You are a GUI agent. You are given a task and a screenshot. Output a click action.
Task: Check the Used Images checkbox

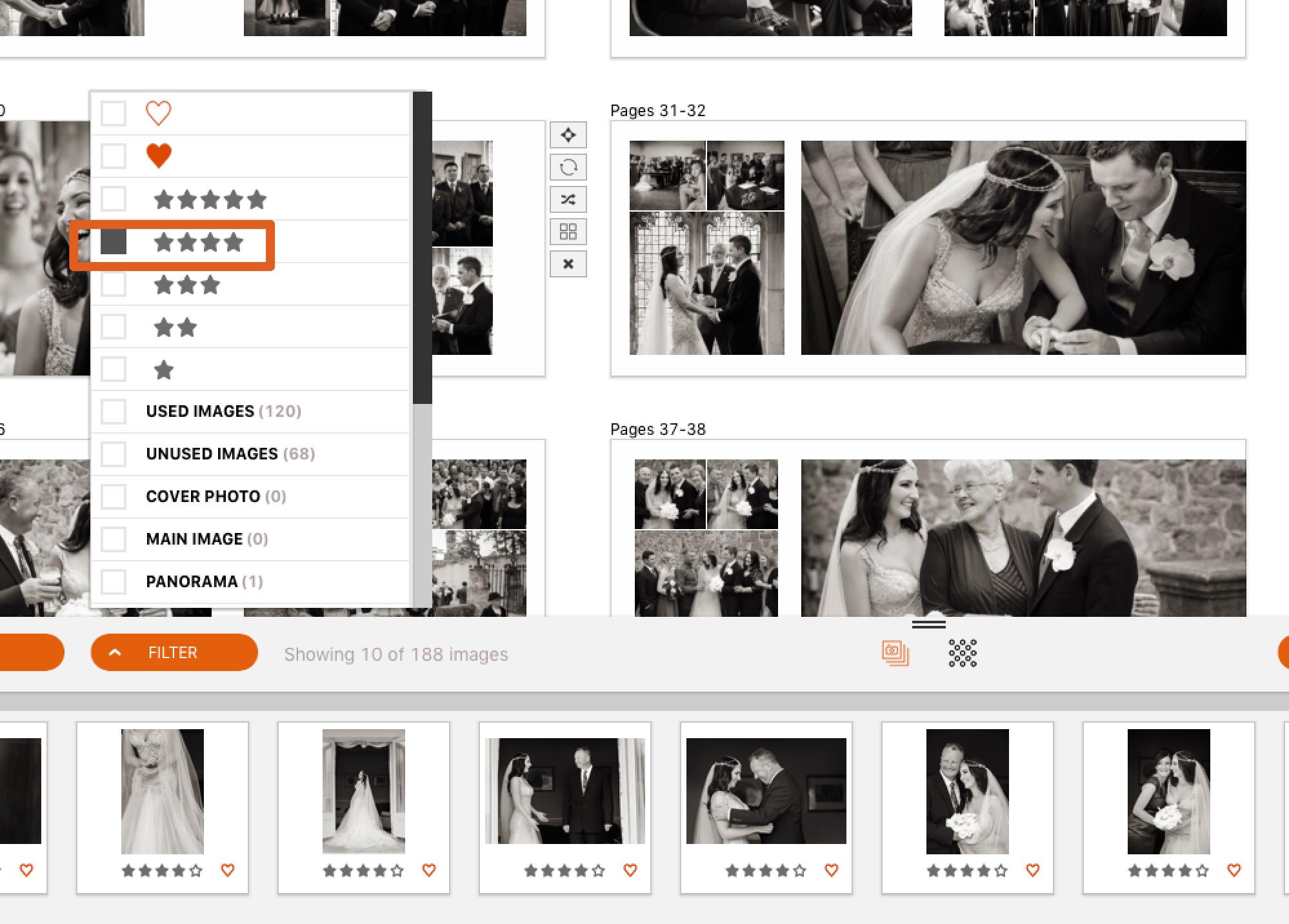pos(114,411)
